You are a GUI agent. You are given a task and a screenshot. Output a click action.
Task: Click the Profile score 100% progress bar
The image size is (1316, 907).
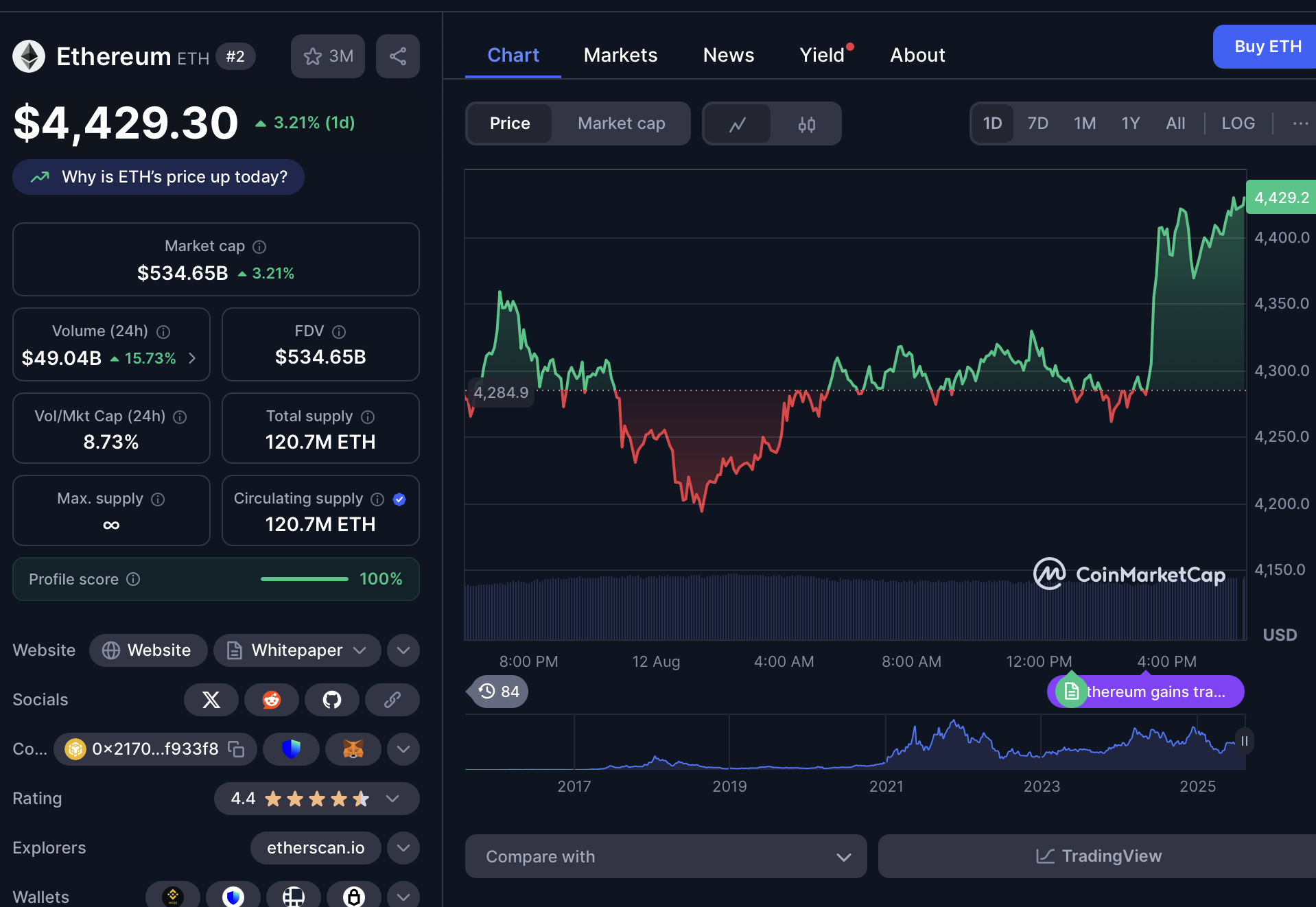(305, 579)
